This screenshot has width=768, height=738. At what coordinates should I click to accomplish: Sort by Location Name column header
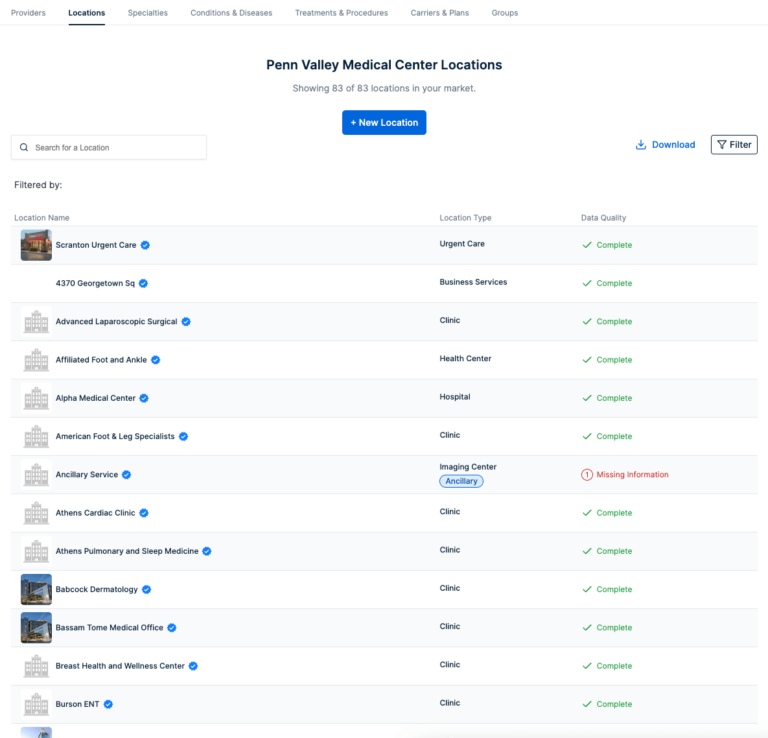[x=42, y=218]
